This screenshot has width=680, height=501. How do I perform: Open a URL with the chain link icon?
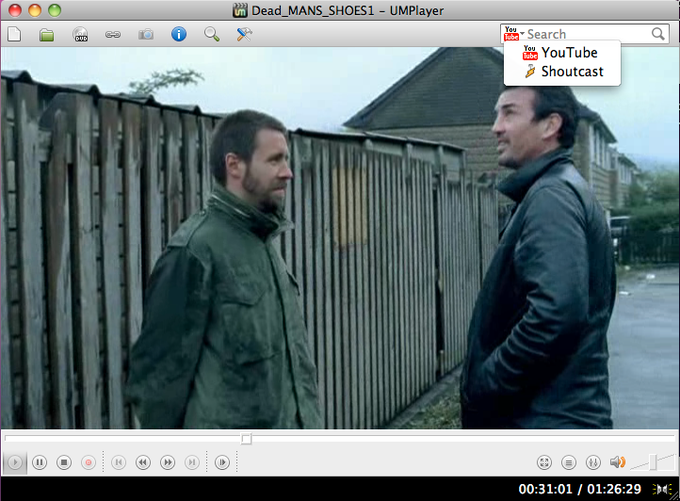pos(113,34)
